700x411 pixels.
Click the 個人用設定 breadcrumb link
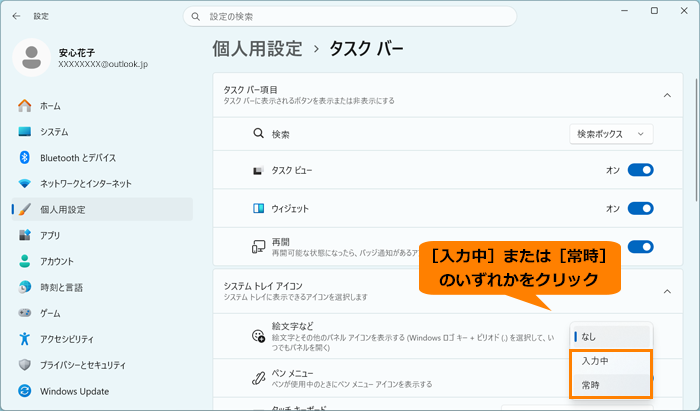[x=257, y=48]
